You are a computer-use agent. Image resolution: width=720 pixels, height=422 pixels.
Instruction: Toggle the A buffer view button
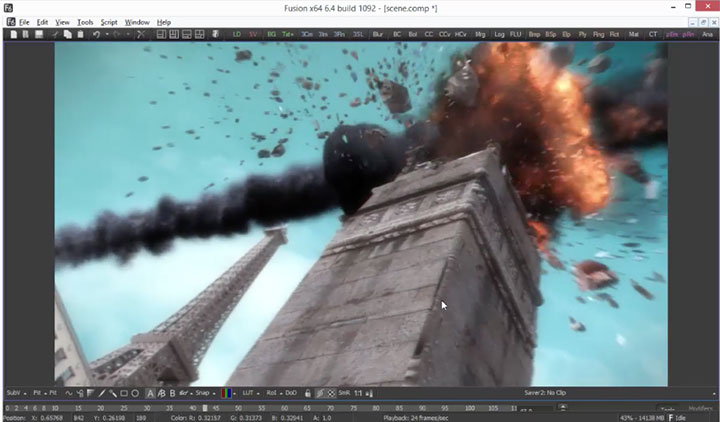coord(150,393)
